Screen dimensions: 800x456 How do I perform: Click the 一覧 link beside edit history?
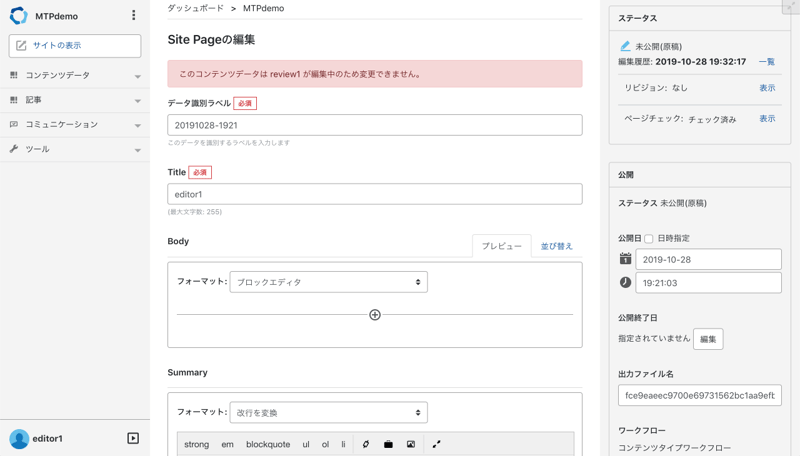click(x=766, y=62)
